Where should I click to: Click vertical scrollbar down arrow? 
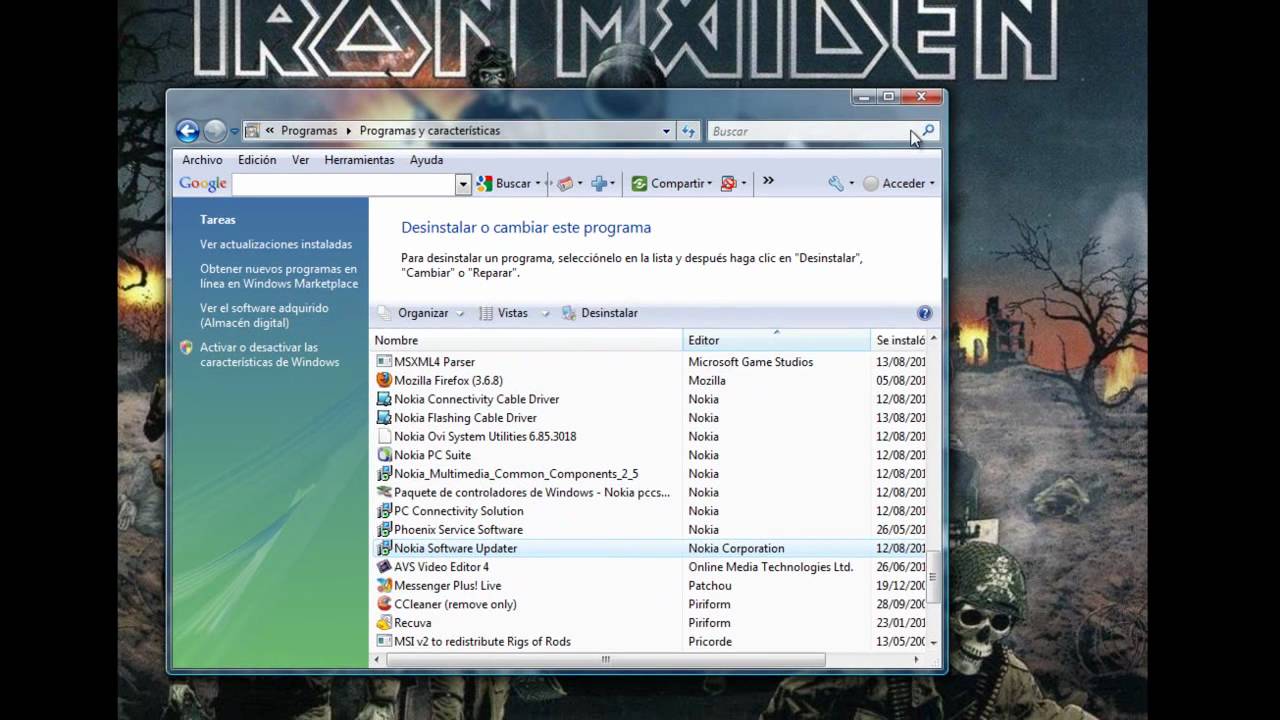934,642
